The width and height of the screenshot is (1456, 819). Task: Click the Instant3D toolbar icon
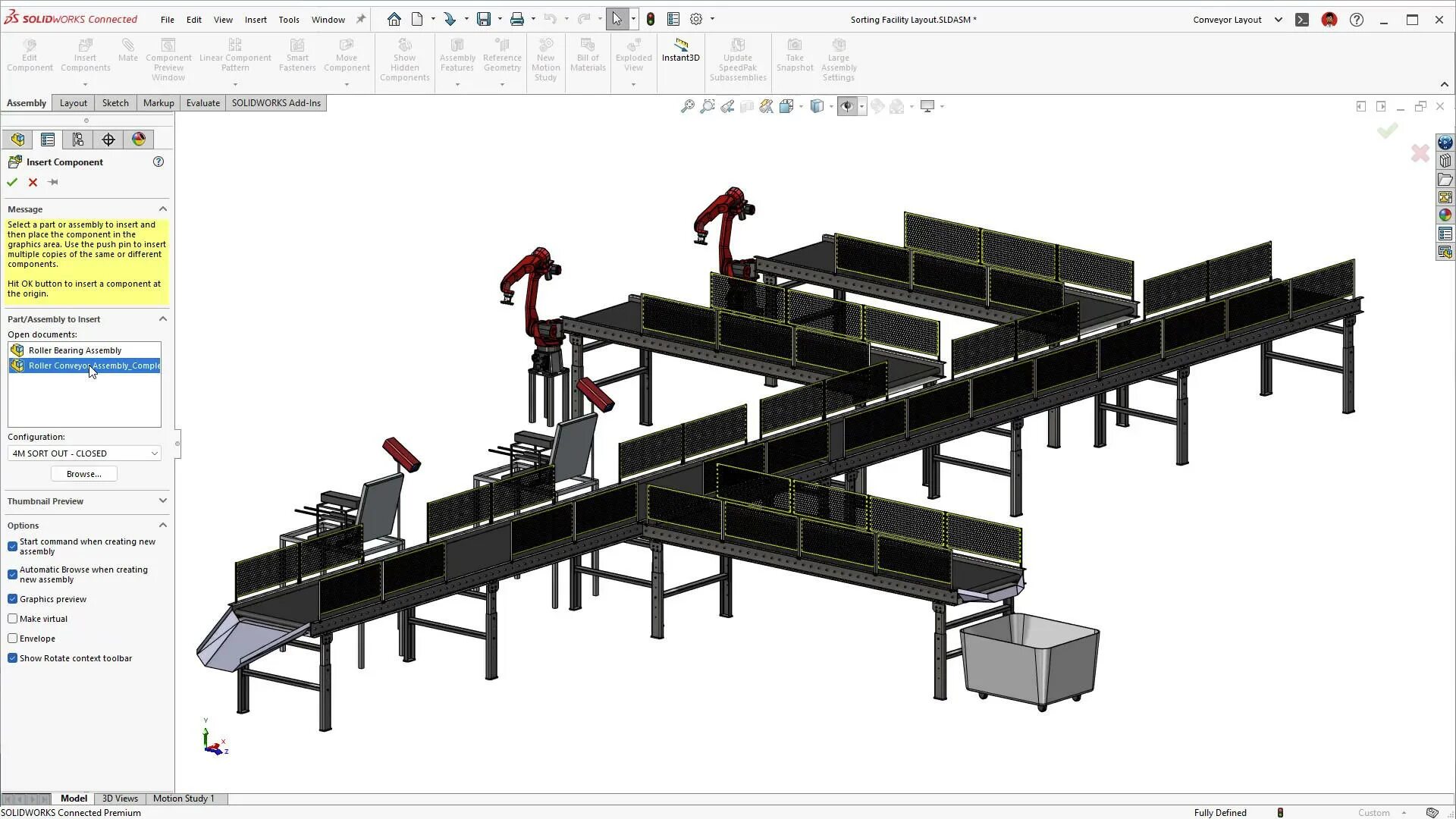(680, 49)
